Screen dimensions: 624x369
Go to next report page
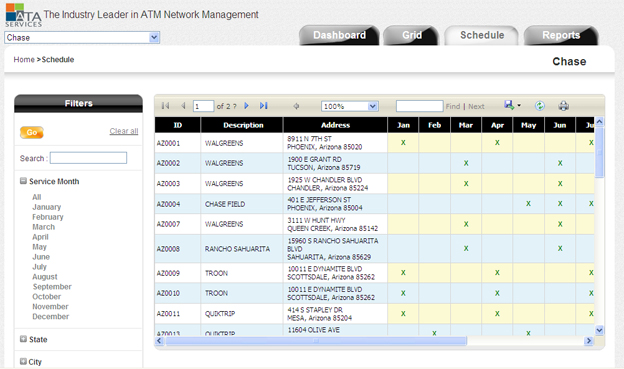pos(246,106)
